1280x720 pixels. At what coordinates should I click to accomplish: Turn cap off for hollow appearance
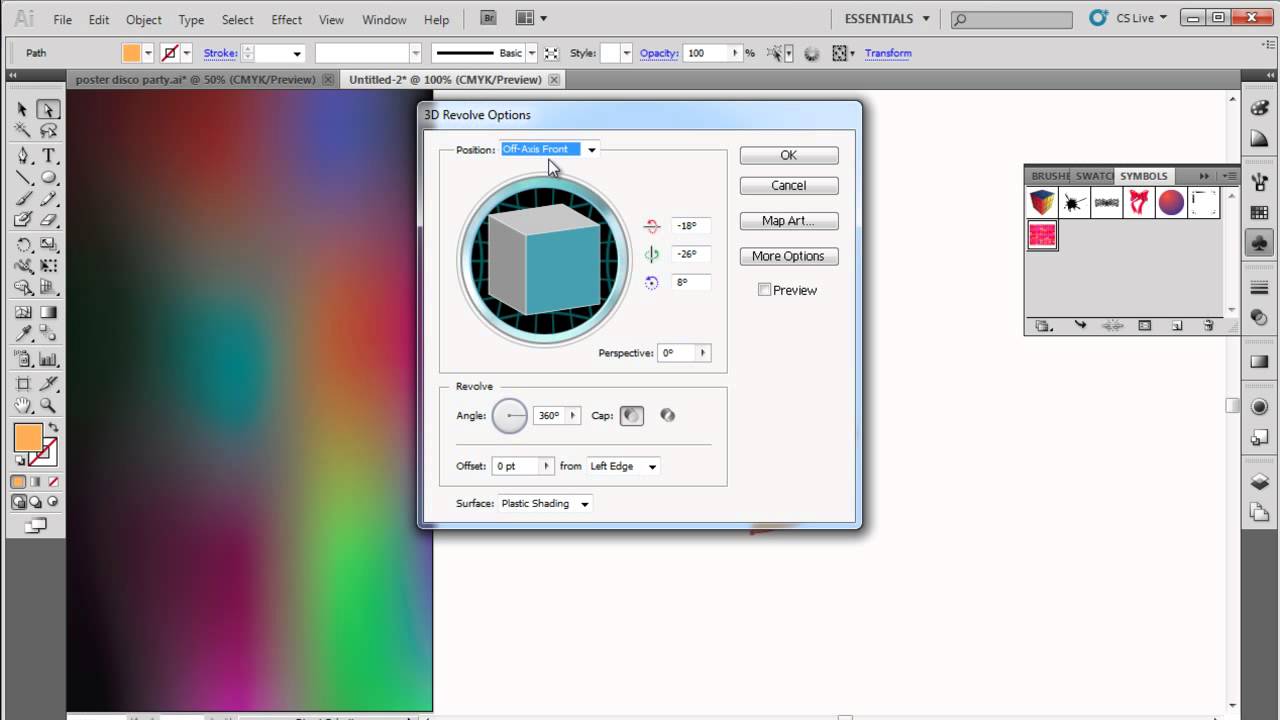pos(667,415)
